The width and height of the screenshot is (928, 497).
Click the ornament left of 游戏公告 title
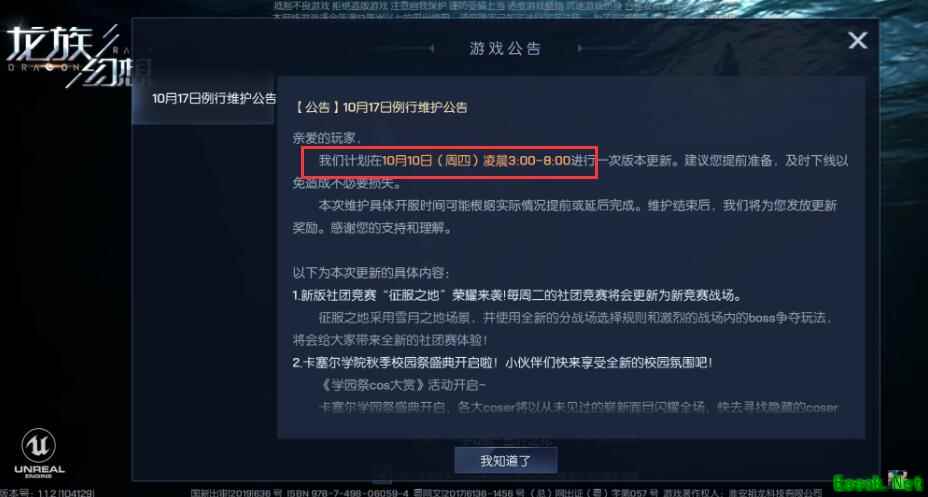coord(430,49)
